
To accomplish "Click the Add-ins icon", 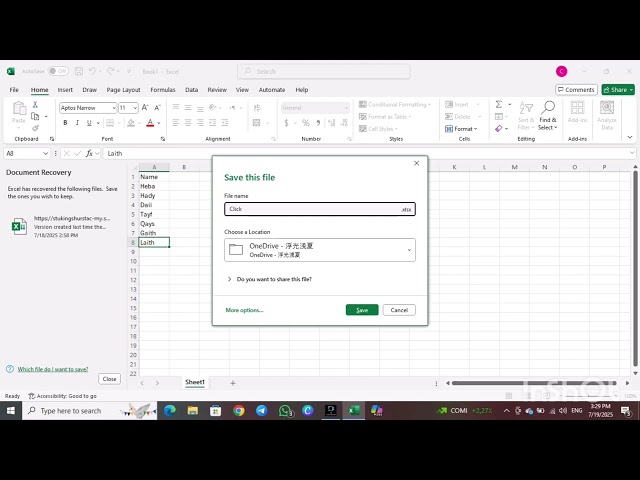I will 577,108.
